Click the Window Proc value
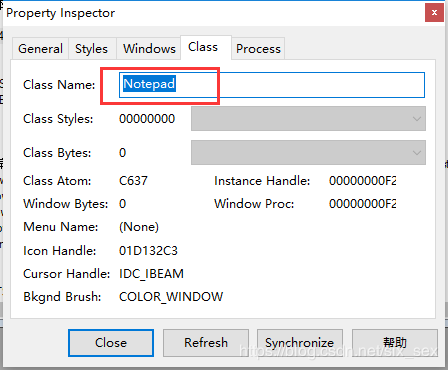 tap(363, 204)
